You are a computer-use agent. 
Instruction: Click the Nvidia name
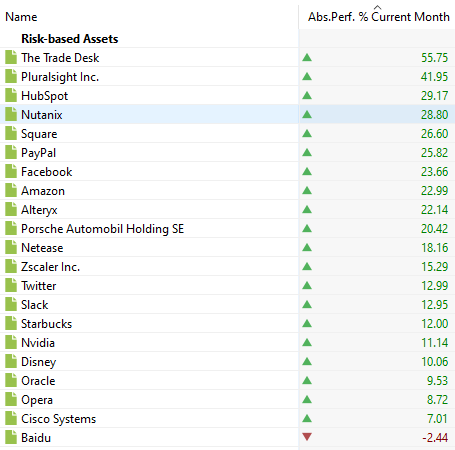(38, 343)
